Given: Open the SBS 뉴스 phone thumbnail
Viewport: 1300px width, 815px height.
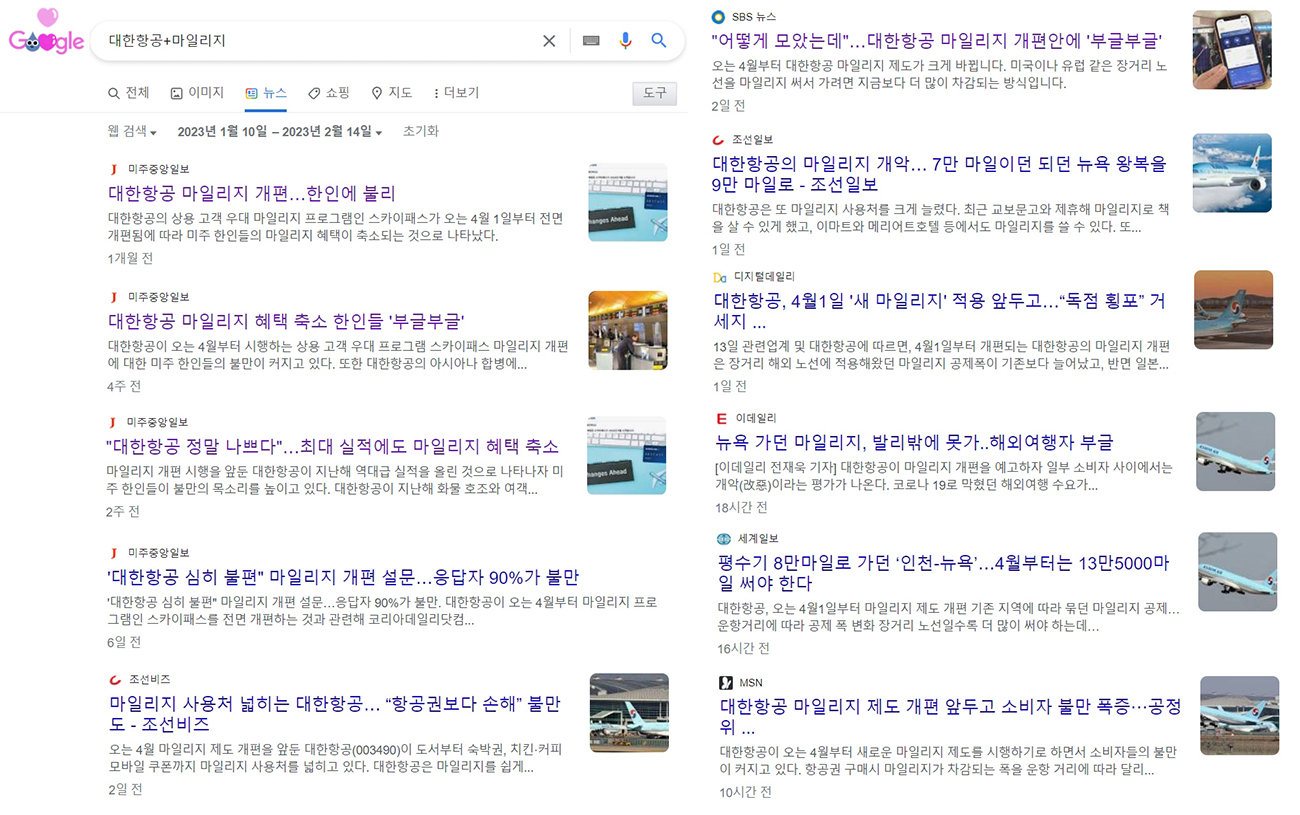Looking at the screenshot, I should (1231, 50).
